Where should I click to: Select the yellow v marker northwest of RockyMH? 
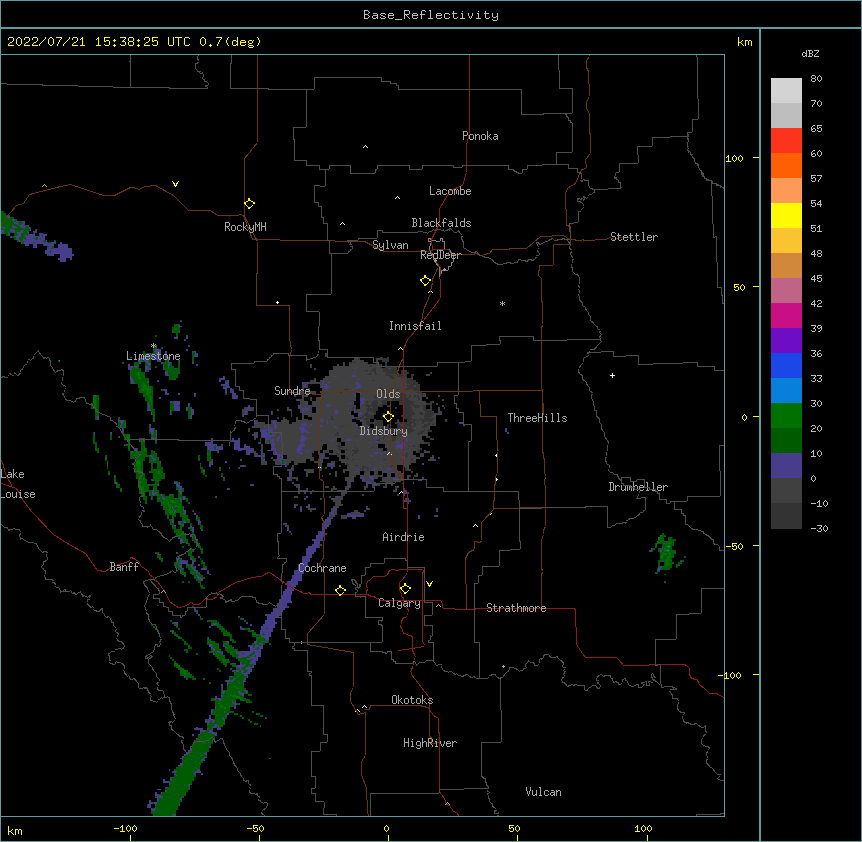[x=175, y=184]
